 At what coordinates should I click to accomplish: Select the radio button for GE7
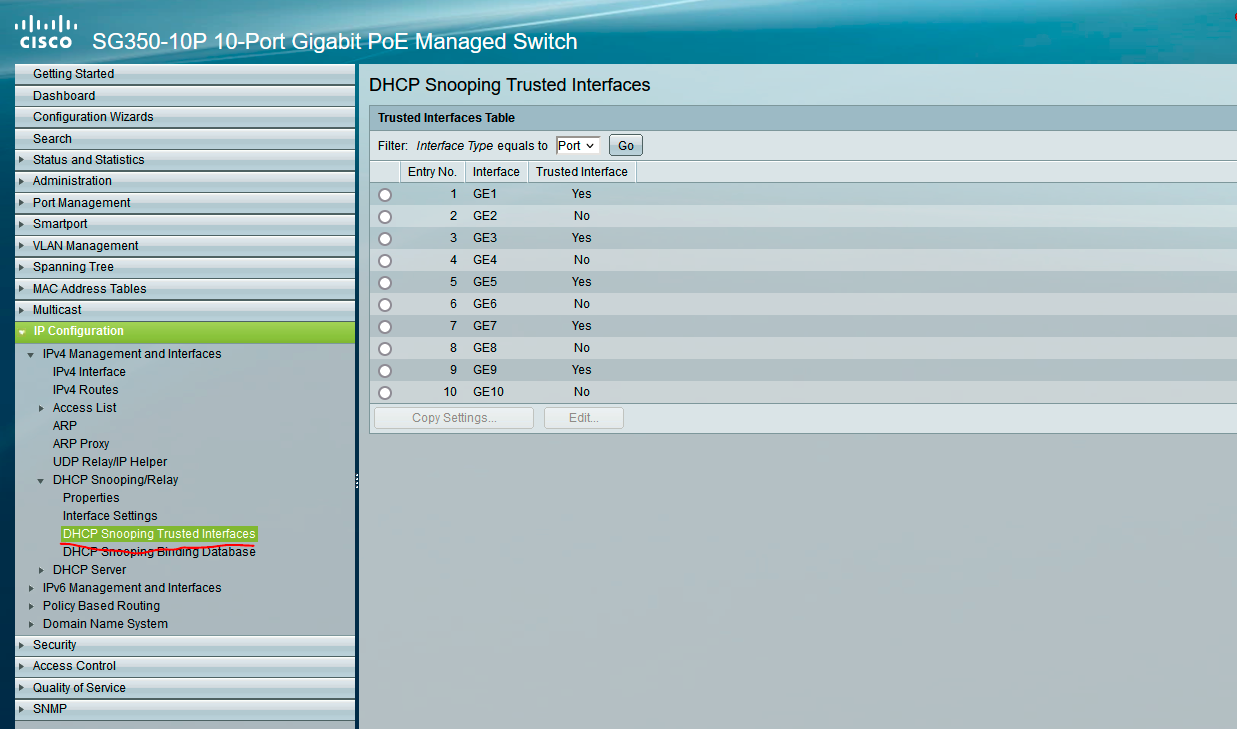(385, 326)
